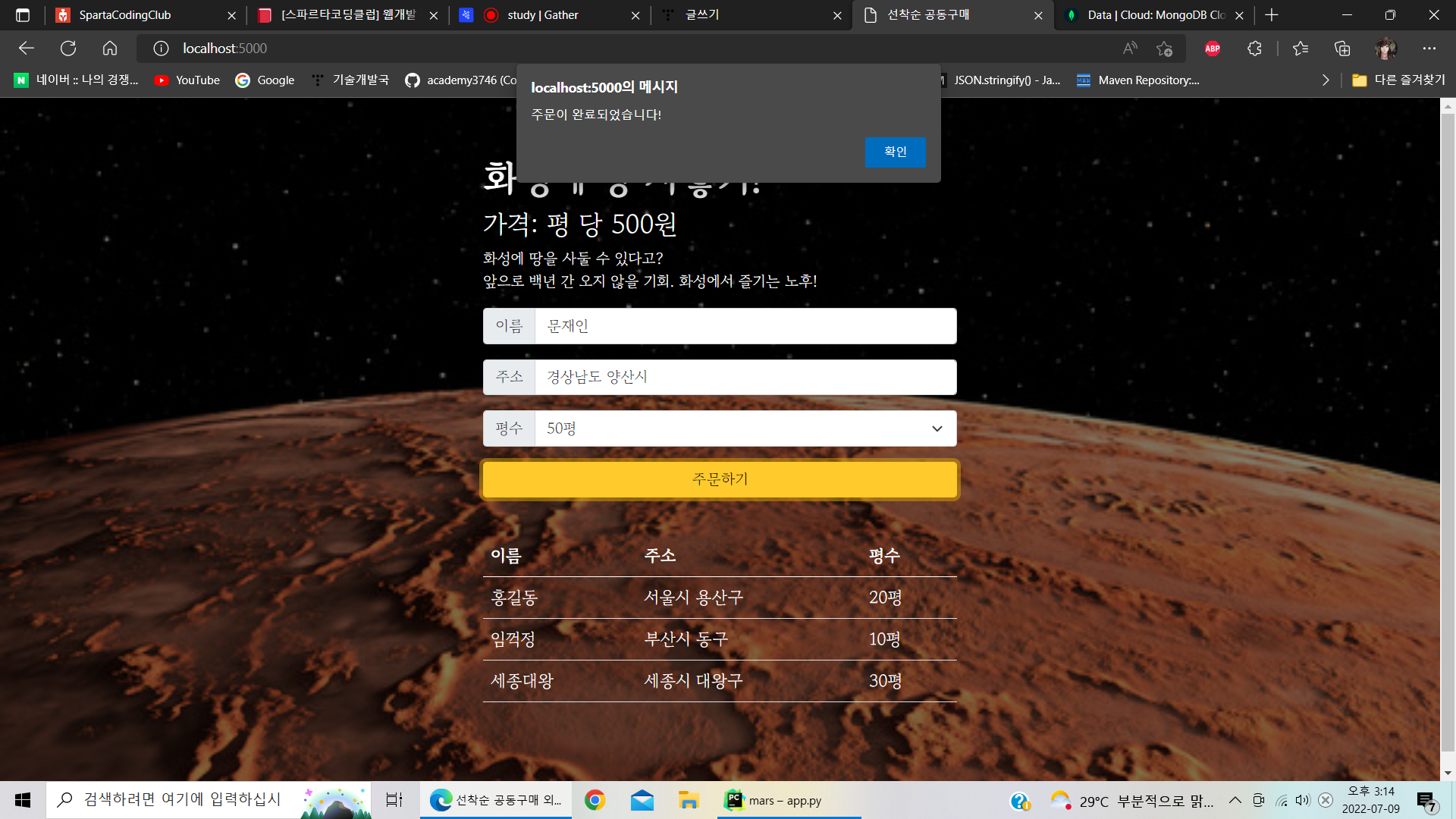Open Chrome from the Windows taskbar
The image size is (1456, 819).
coord(595,801)
